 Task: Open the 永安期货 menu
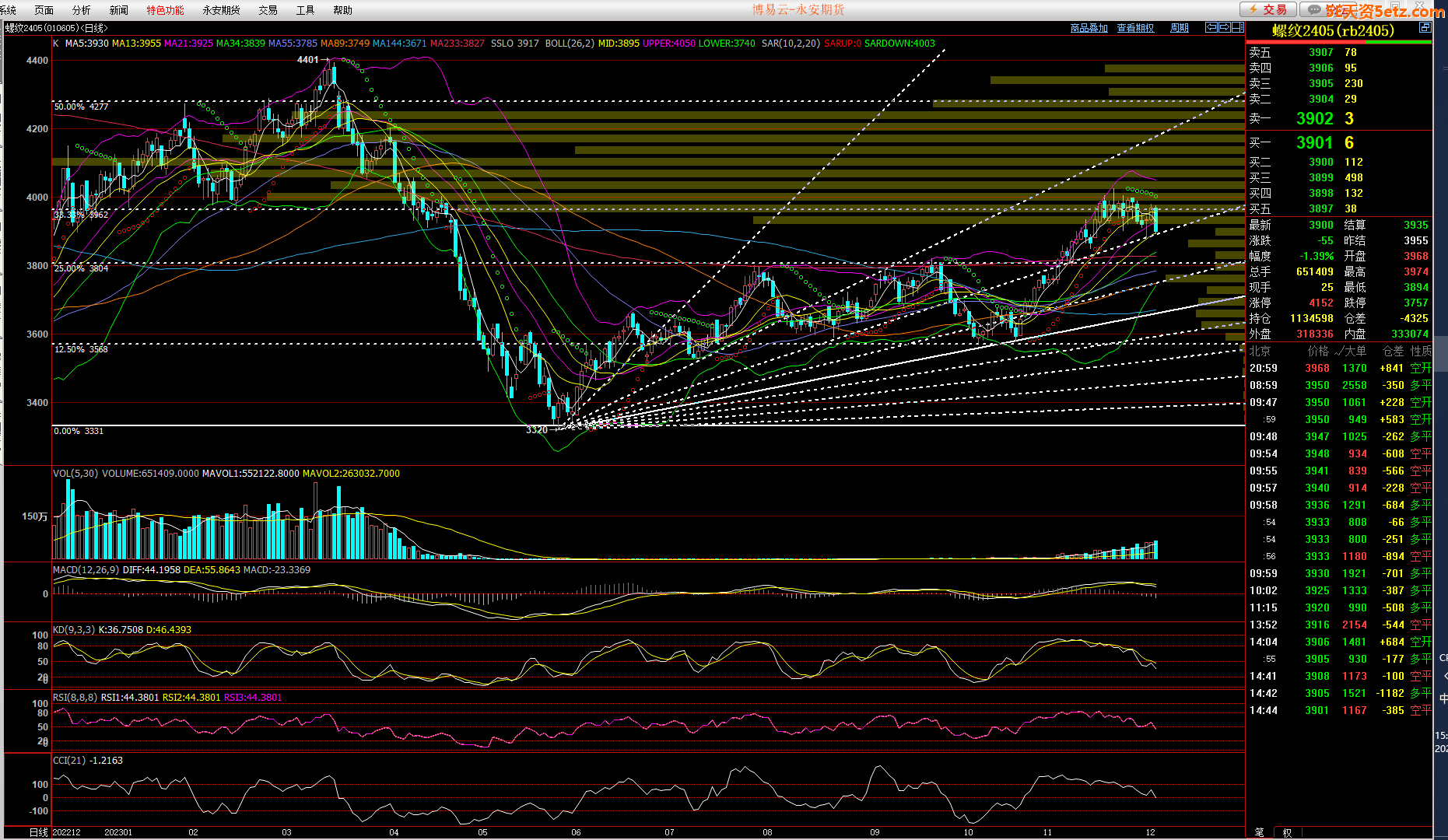coord(221,10)
